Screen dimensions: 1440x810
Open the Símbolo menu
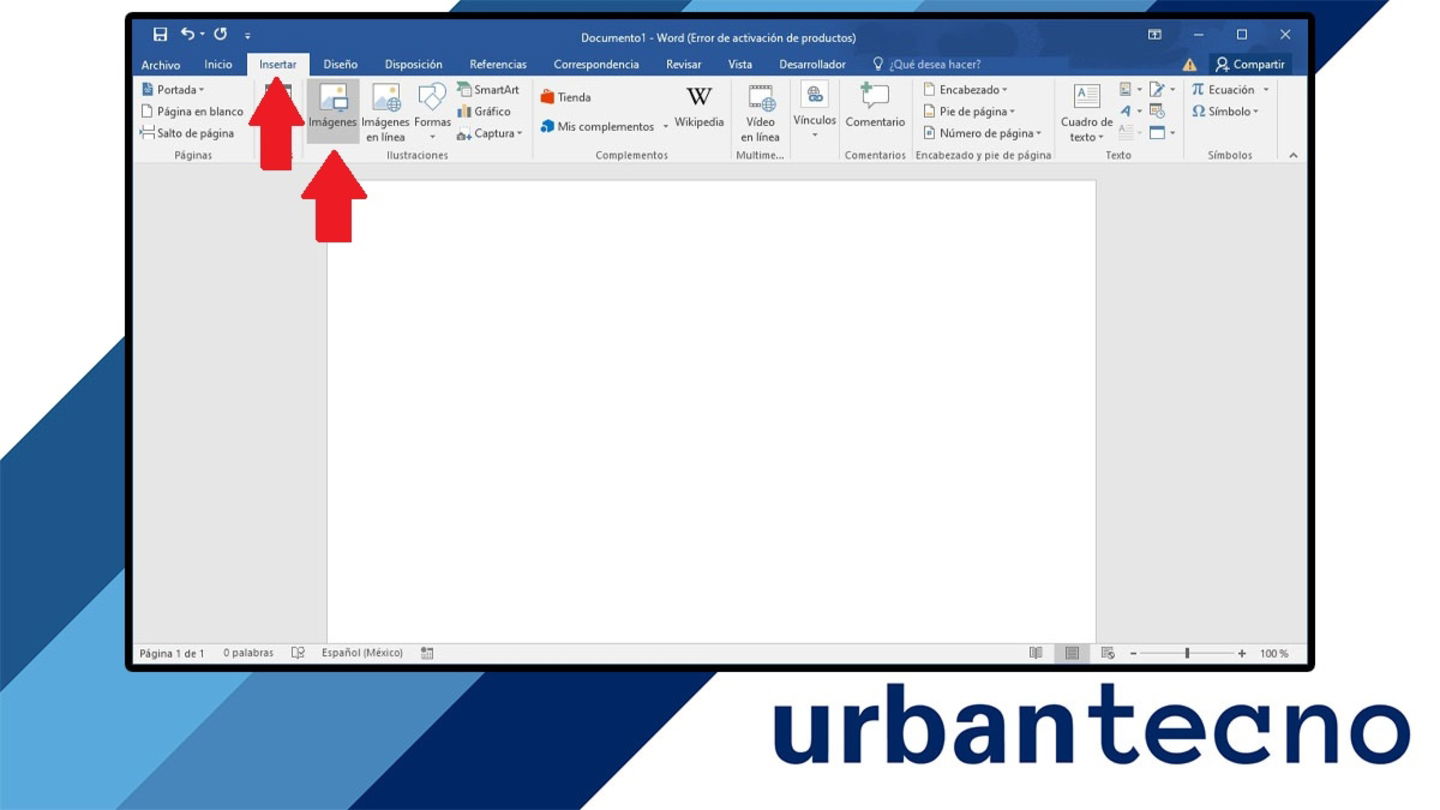pos(1225,111)
